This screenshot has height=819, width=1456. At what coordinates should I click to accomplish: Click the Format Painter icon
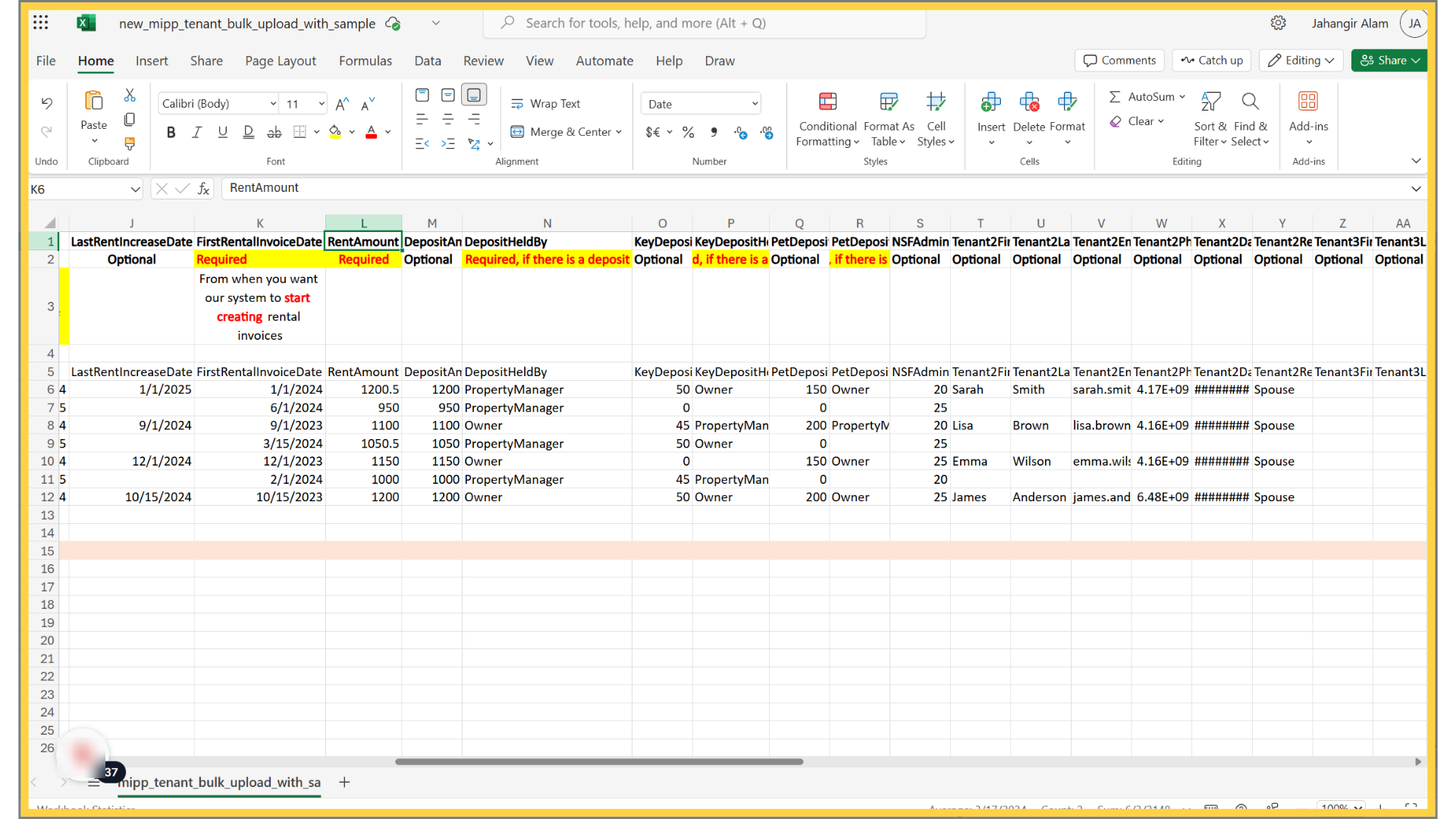tap(130, 143)
